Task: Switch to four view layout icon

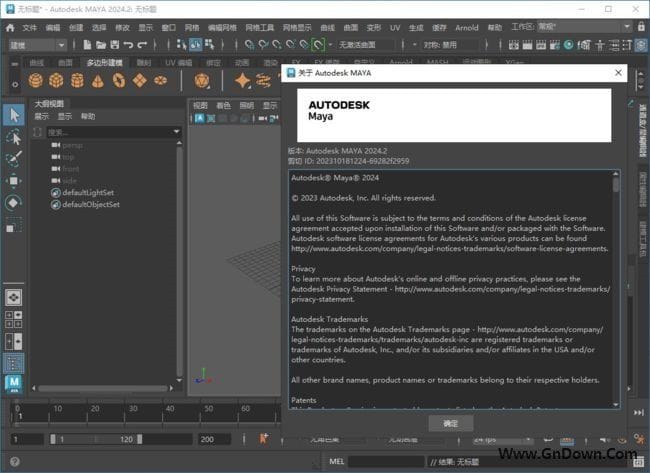Action: pos(14,320)
